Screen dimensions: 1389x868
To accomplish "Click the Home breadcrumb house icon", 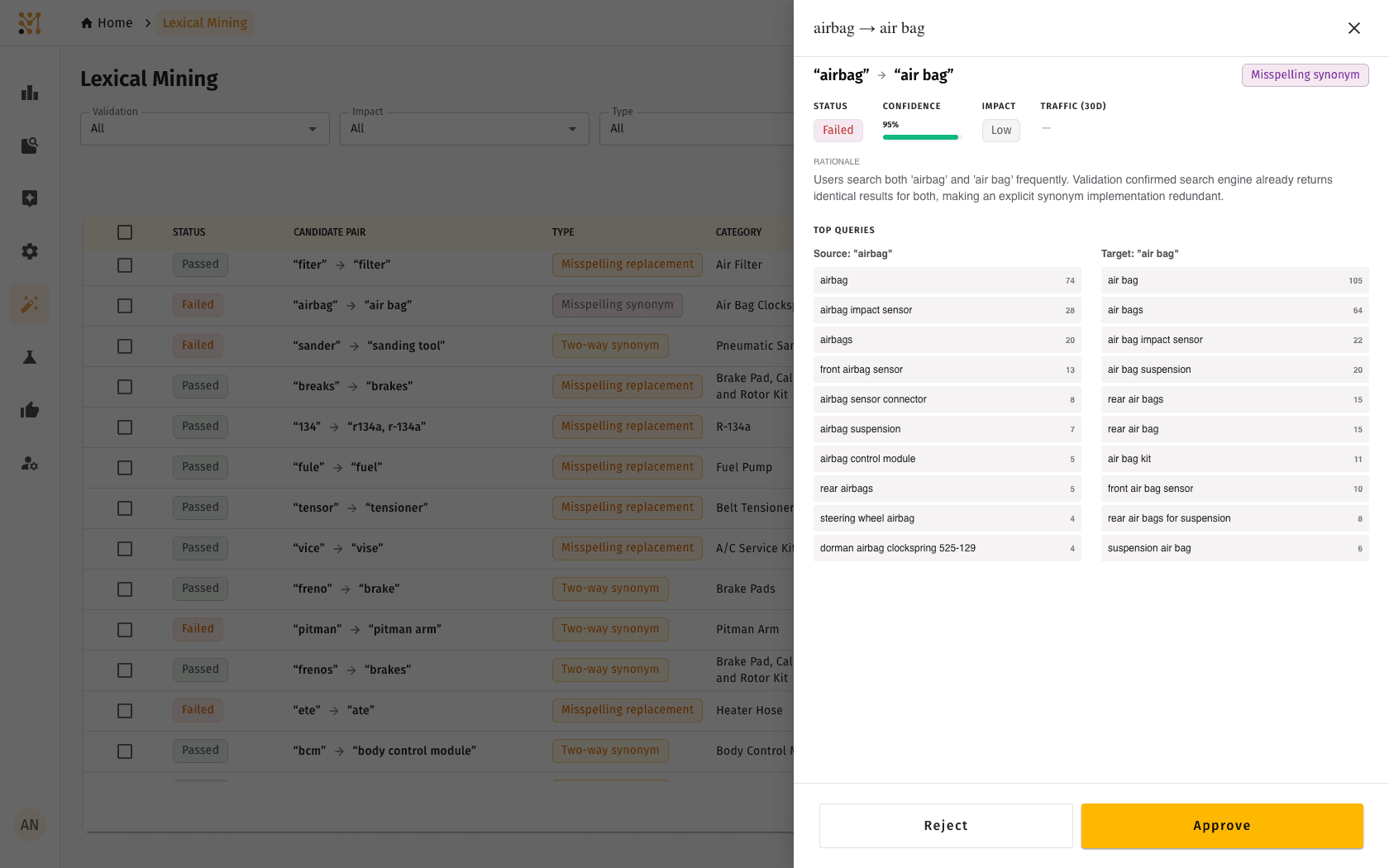I will [x=87, y=23].
